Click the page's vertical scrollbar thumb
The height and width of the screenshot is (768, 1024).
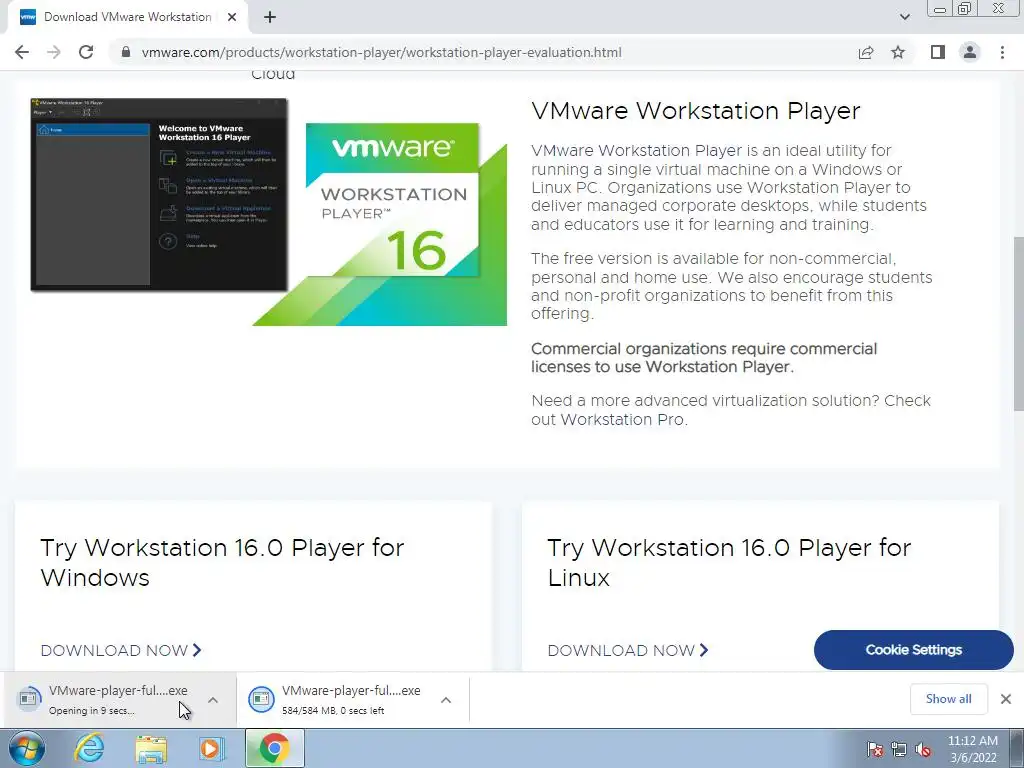(x=1018, y=323)
